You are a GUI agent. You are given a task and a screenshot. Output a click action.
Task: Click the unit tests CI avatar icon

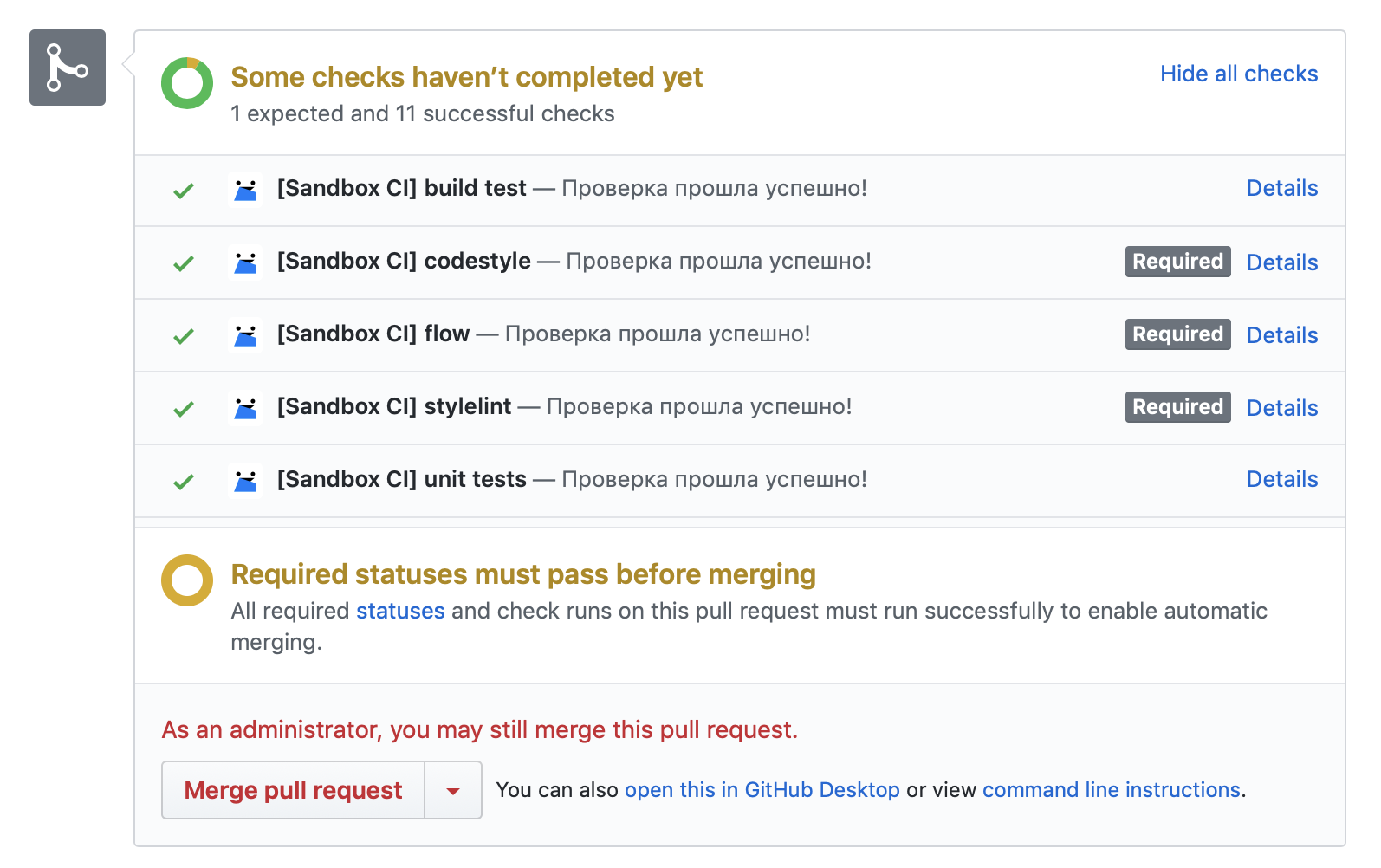(246, 480)
